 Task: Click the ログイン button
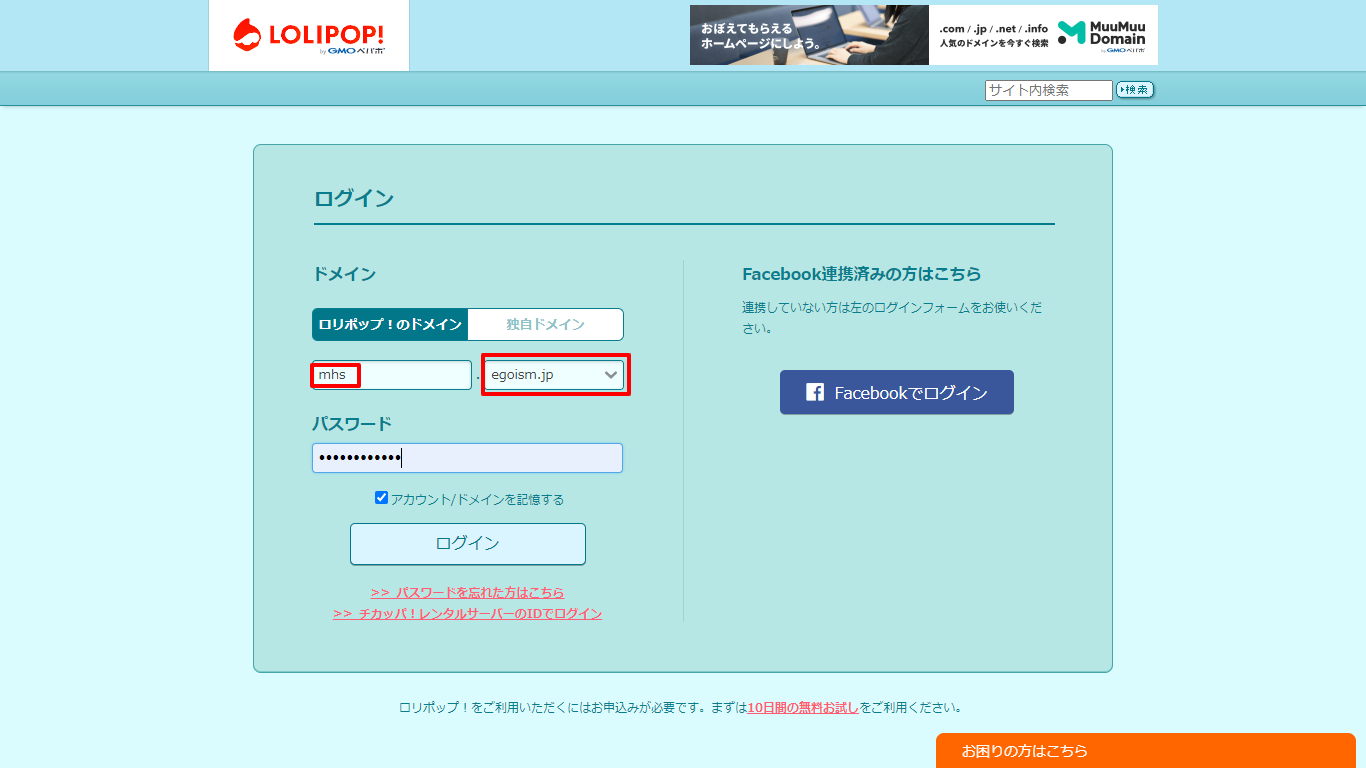(x=467, y=543)
